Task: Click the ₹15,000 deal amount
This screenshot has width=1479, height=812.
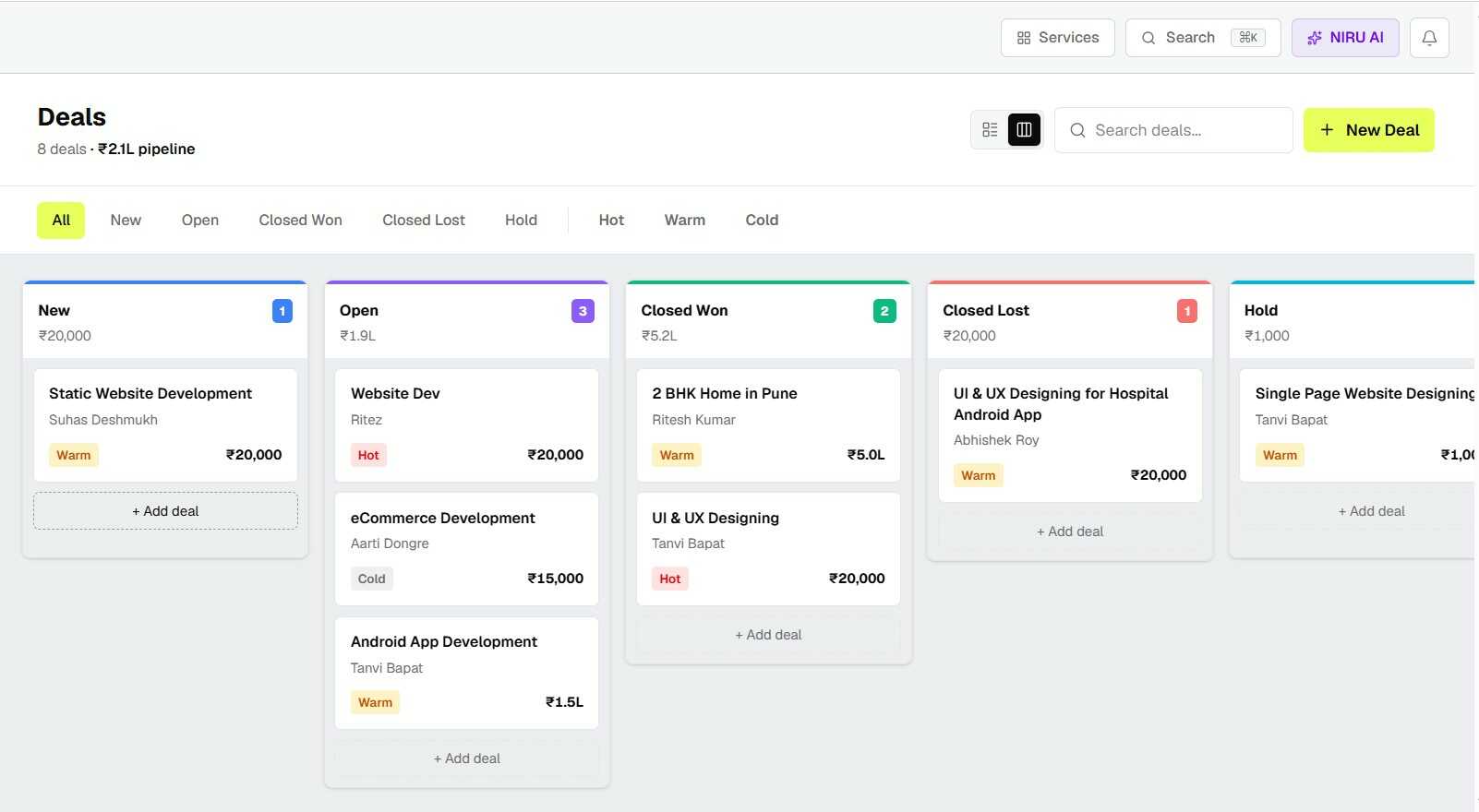Action: tap(555, 579)
